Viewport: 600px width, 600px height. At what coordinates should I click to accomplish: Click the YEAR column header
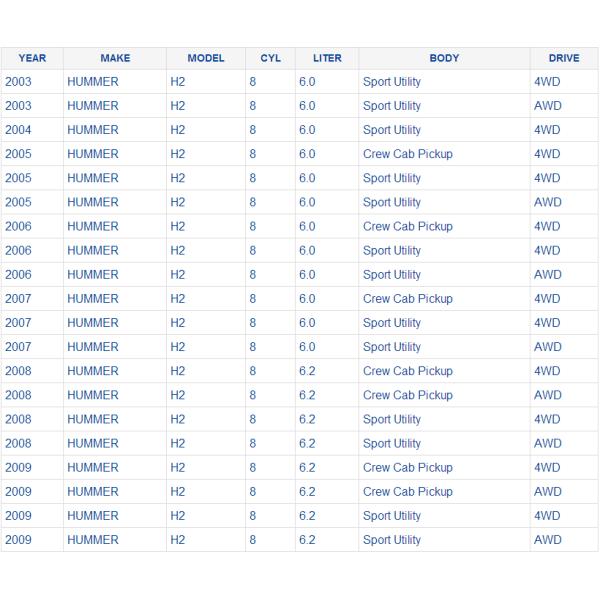[32, 58]
